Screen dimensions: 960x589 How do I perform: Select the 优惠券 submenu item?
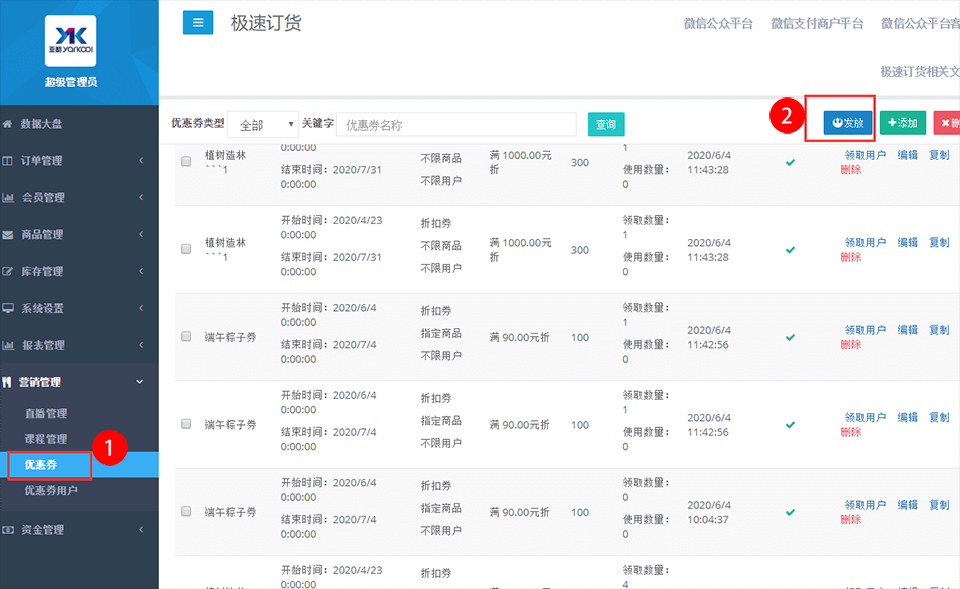[40, 465]
